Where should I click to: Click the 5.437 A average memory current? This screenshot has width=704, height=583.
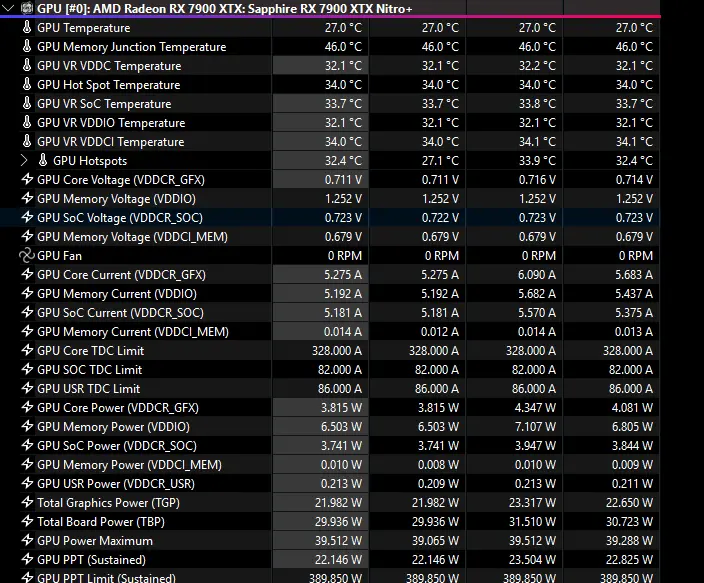coord(612,293)
